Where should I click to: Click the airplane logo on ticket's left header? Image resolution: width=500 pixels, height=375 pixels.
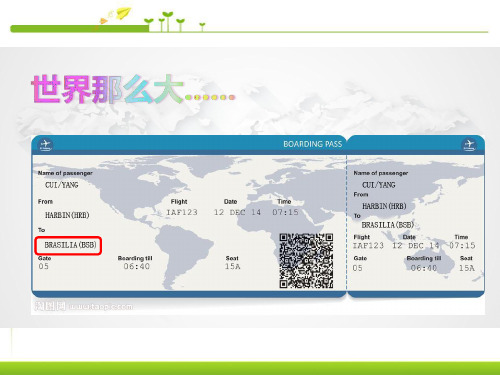(x=45, y=145)
